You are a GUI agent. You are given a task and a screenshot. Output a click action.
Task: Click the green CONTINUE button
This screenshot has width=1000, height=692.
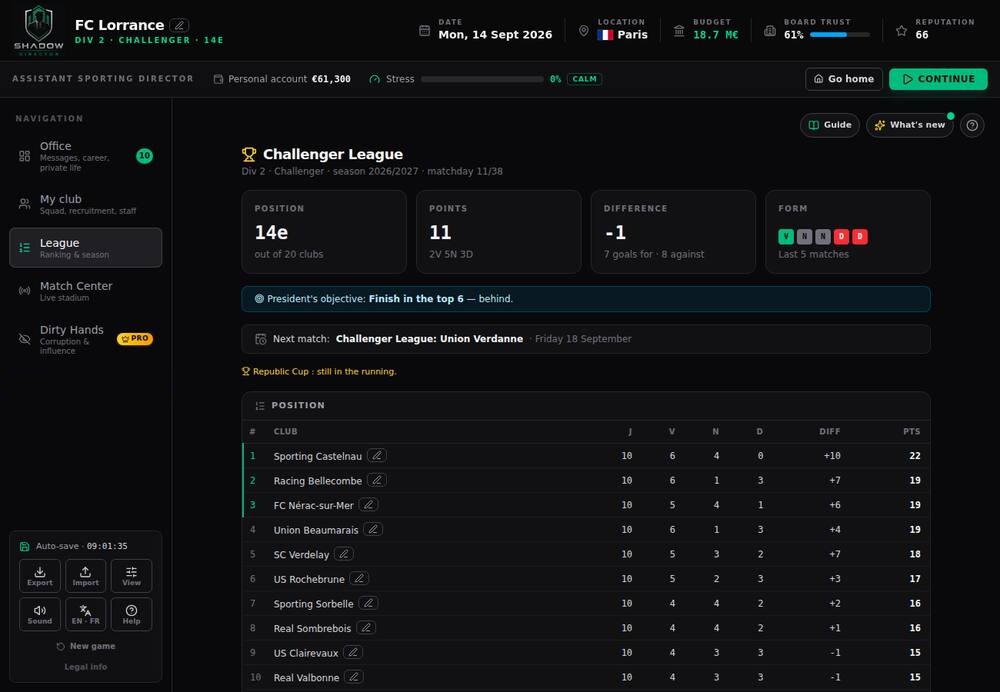[x=938, y=79]
